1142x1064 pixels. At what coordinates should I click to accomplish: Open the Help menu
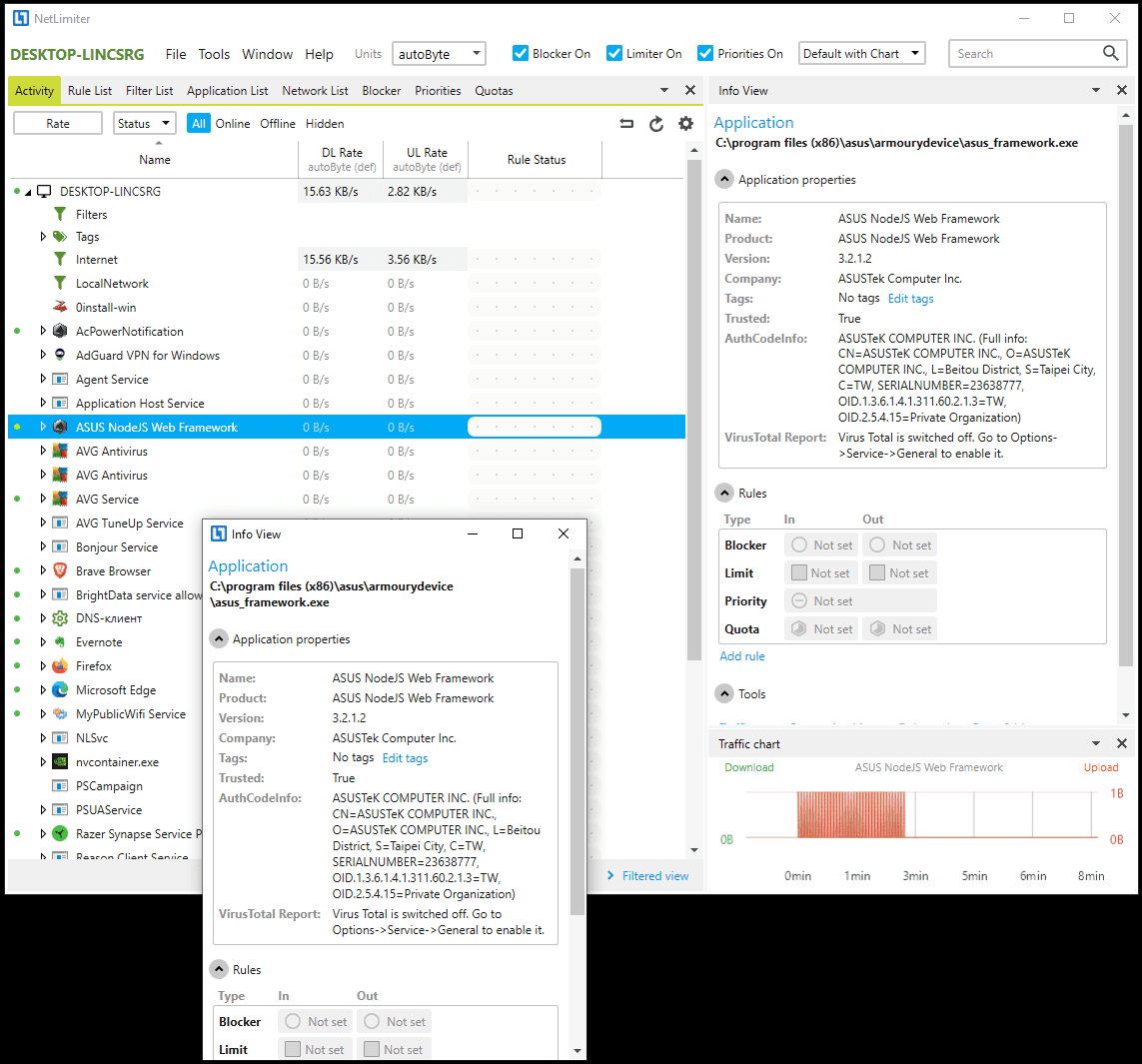click(x=319, y=54)
